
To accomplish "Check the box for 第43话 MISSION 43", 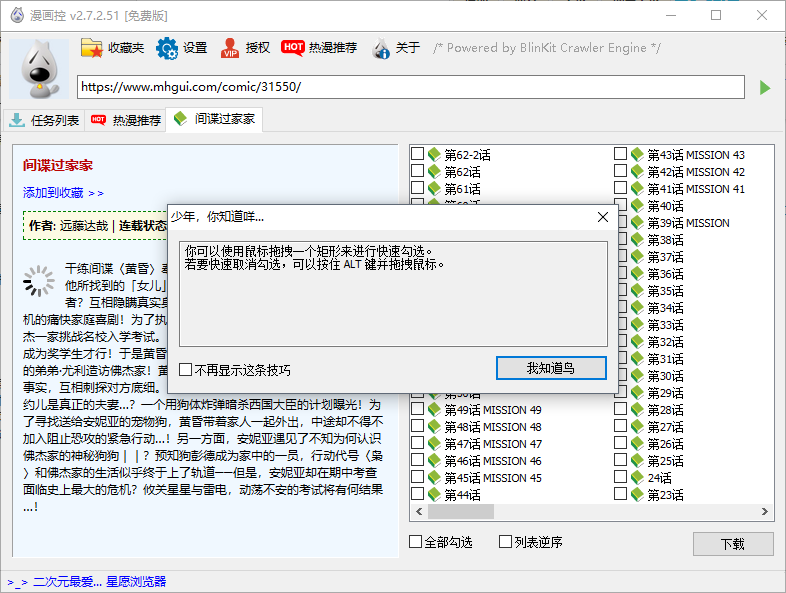I will tap(621, 154).
